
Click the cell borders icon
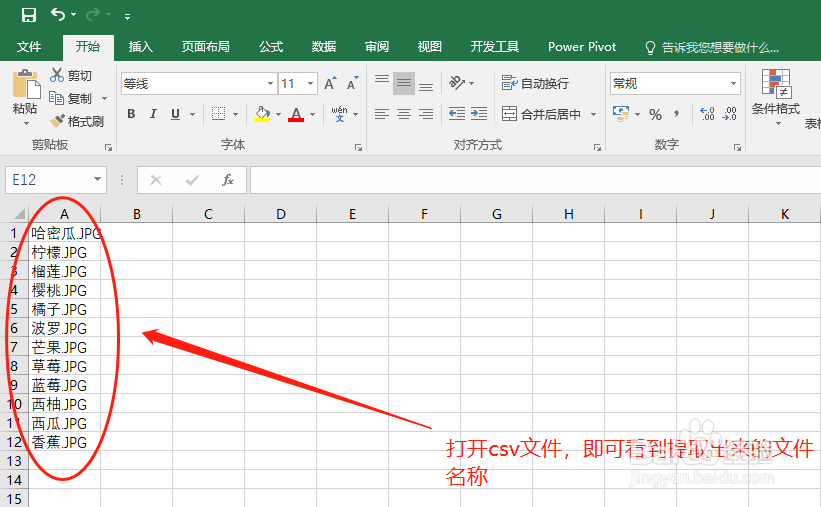pyautogui.click(x=218, y=114)
